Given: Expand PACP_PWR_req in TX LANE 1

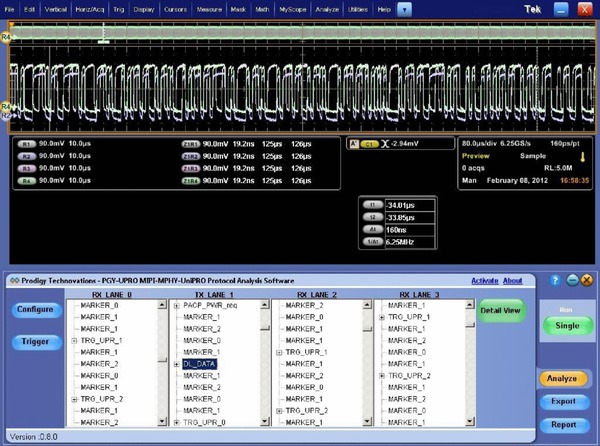Looking at the screenshot, I should (177, 305).
